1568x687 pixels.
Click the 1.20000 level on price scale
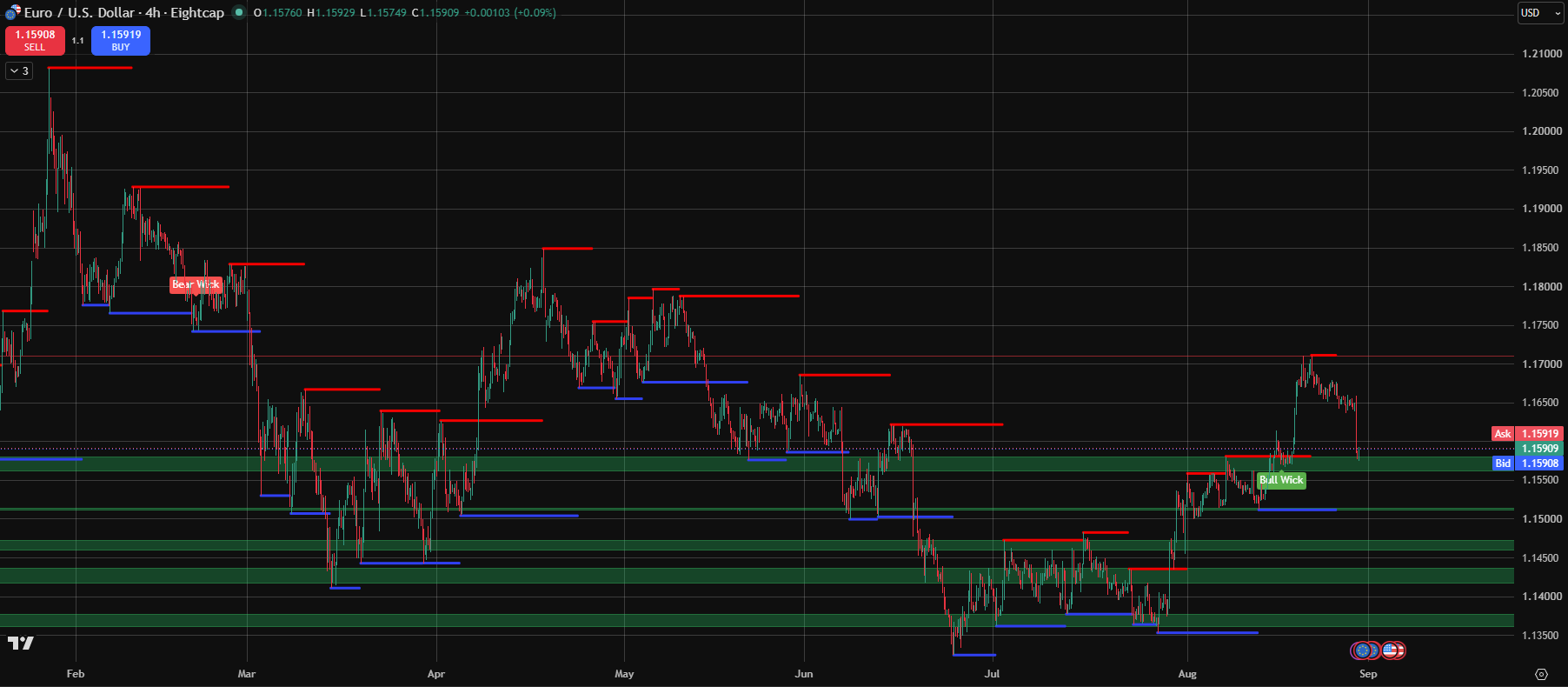click(1541, 131)
